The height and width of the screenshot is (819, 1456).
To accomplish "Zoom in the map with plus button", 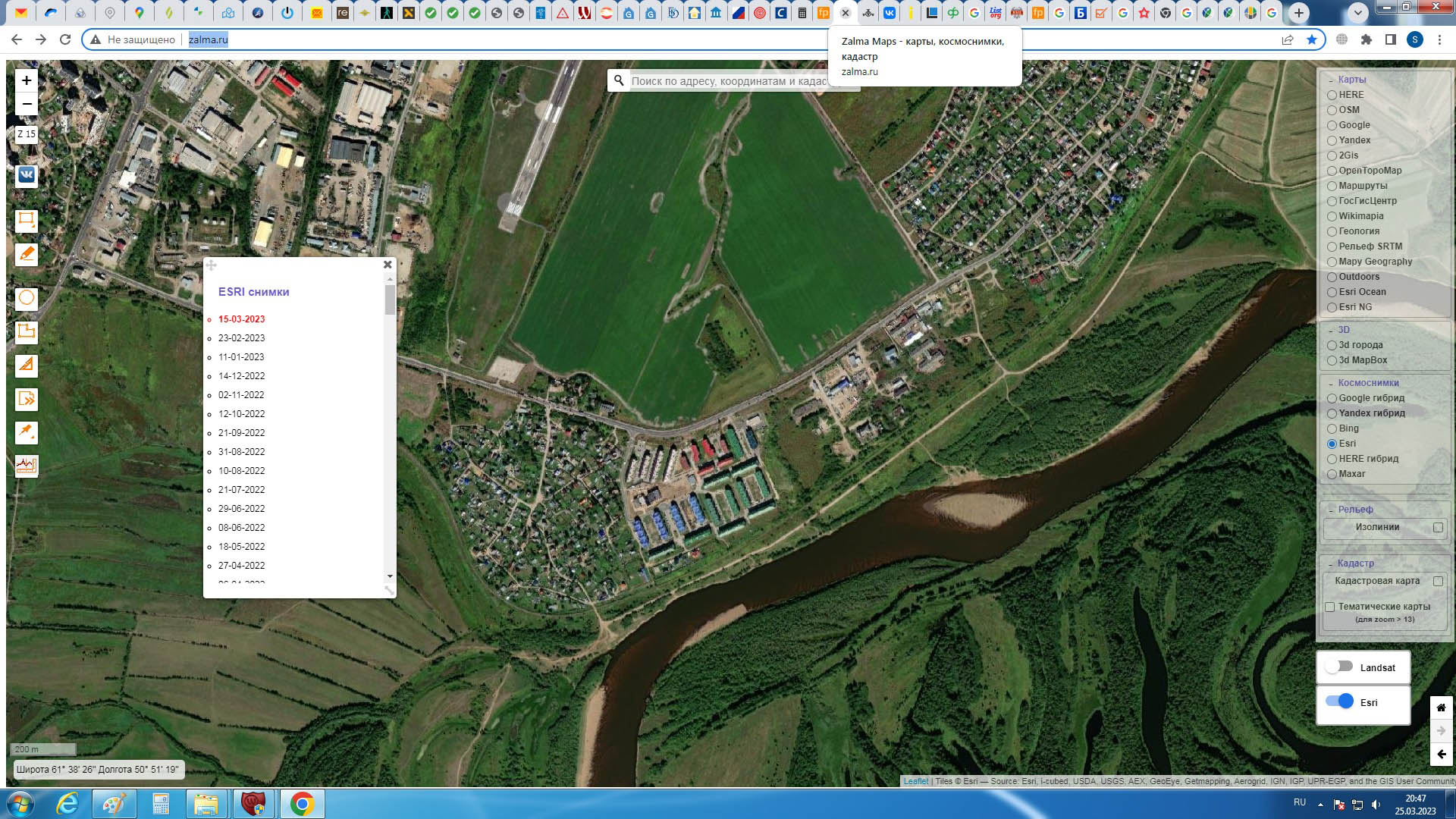I will pos(27,80).
